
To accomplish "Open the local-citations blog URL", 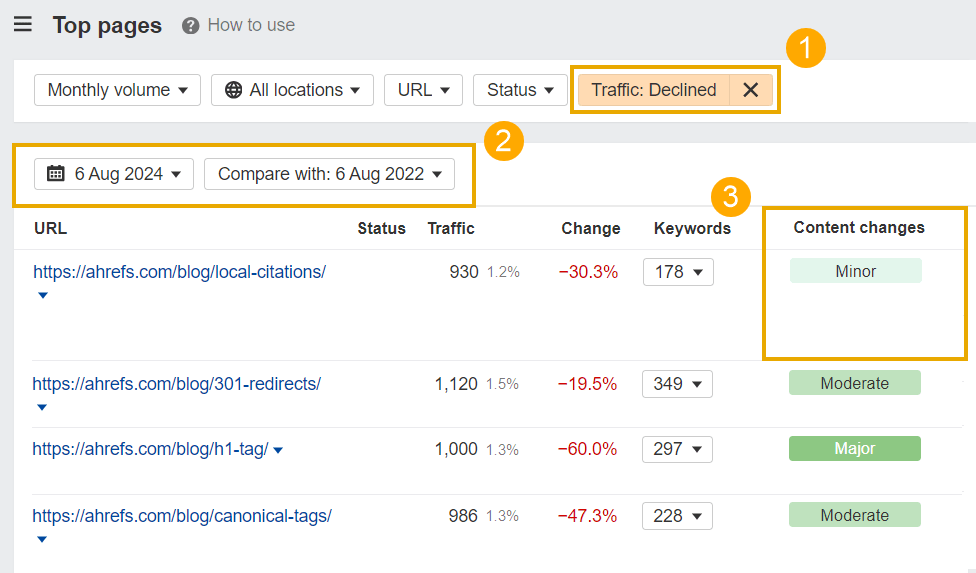I will (179, 272).
